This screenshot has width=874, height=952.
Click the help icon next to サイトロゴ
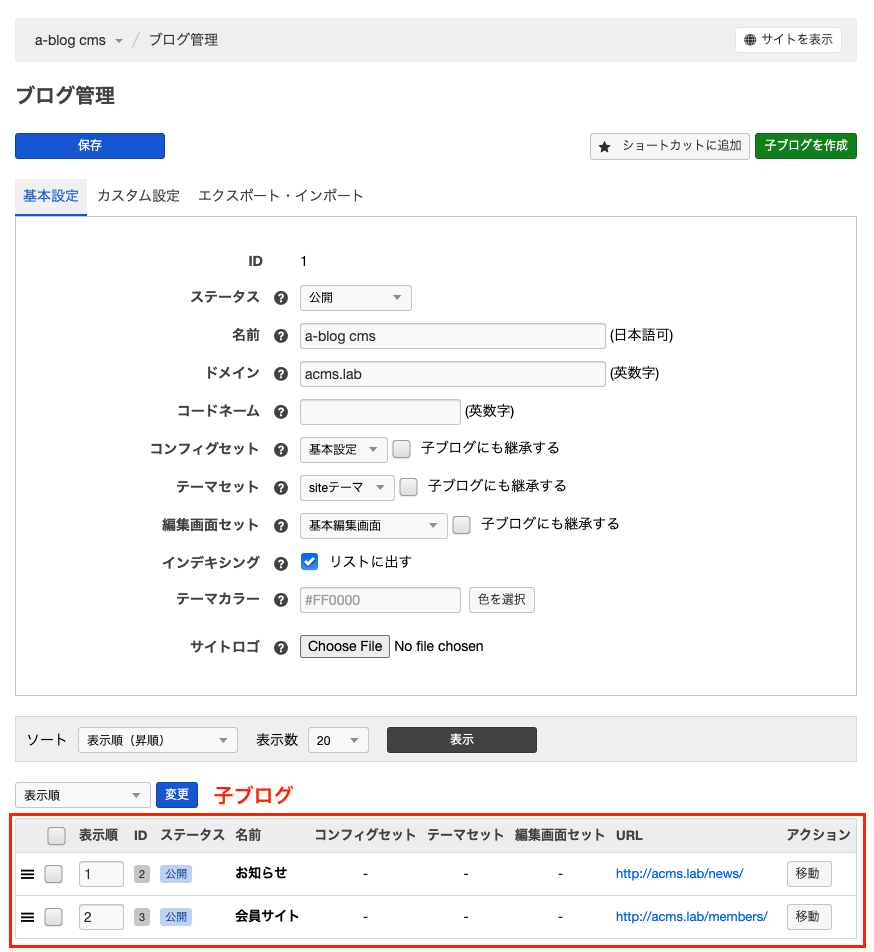[x=281, y=647]
